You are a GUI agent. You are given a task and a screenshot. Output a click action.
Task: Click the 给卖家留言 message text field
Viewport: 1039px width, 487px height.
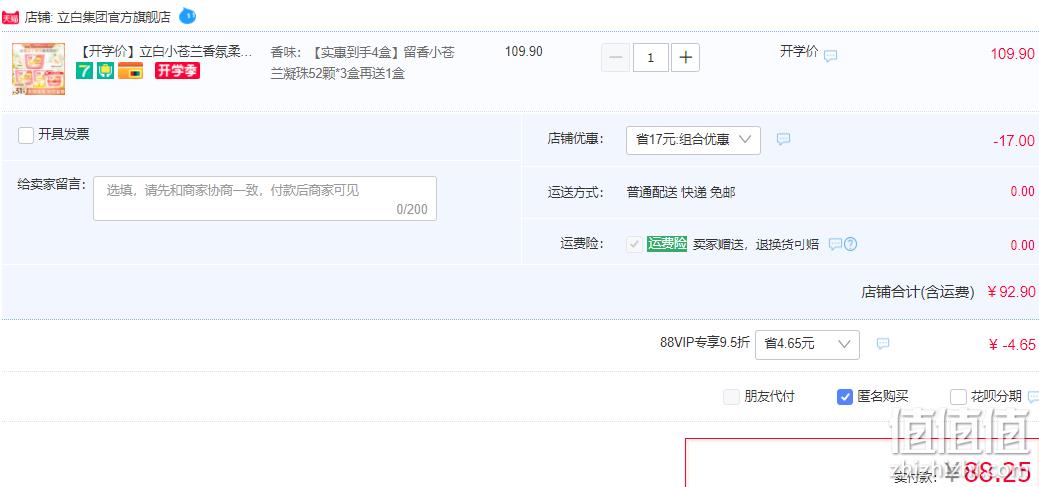click(x=265, y=198)
